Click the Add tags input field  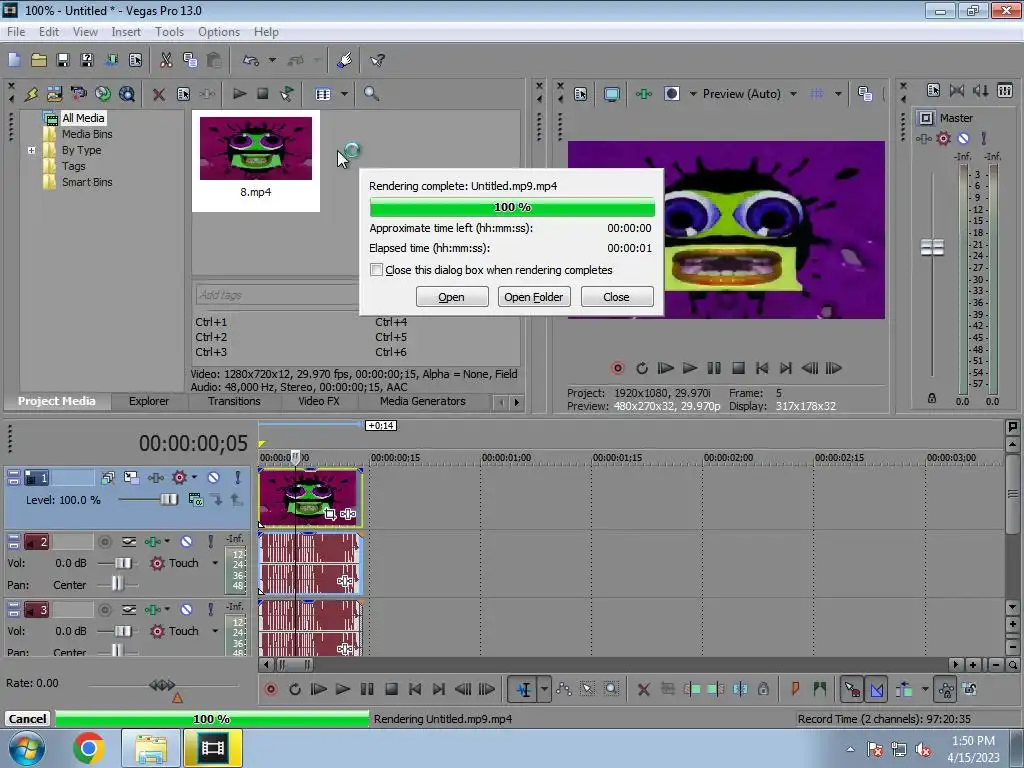point(277,295)
